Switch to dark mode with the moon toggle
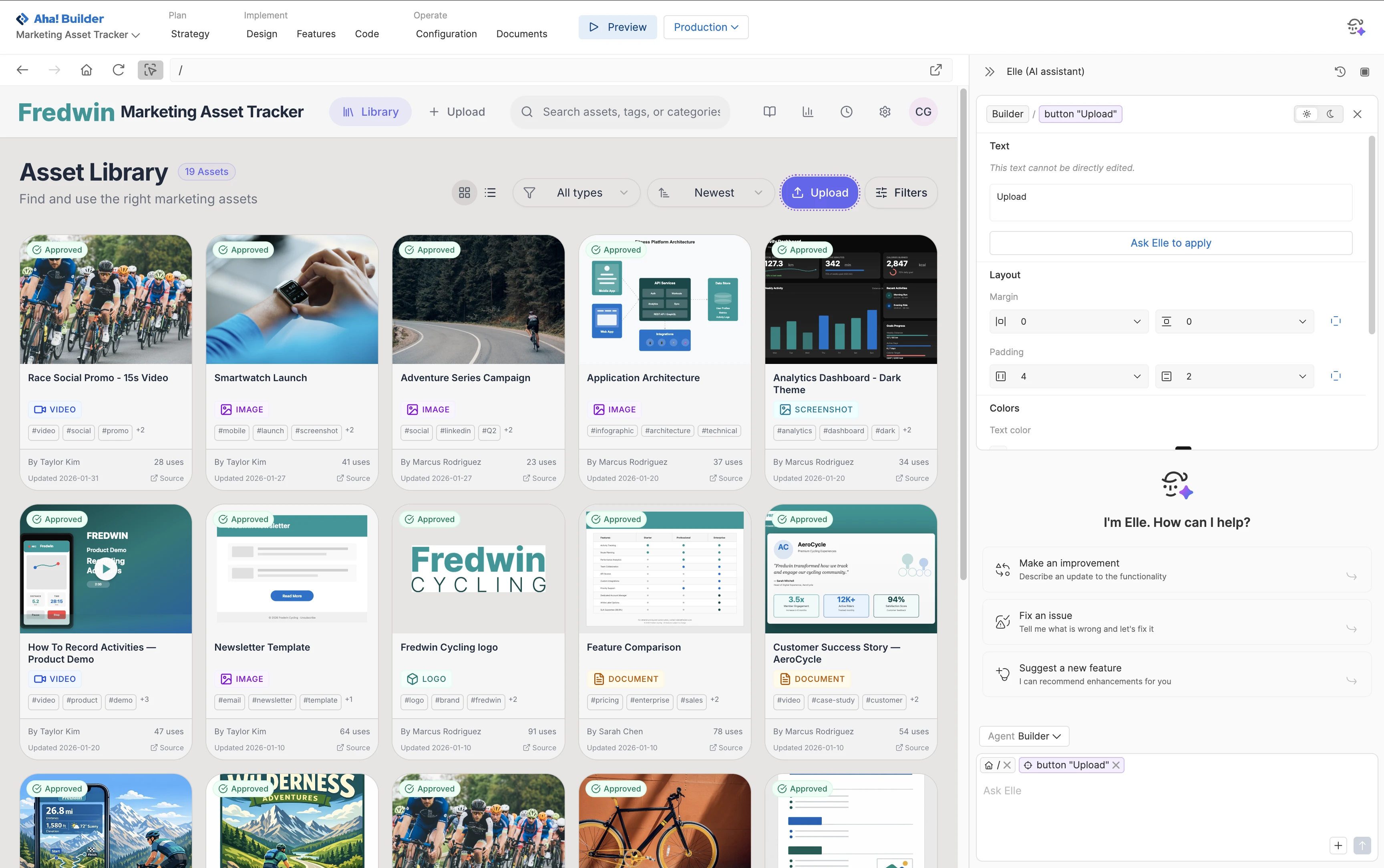 click(x=1330, y=114)
